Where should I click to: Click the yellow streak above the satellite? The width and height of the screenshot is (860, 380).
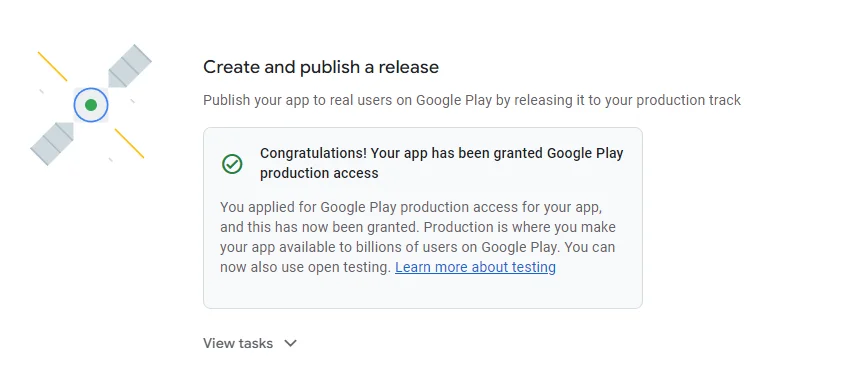(53, 66)
